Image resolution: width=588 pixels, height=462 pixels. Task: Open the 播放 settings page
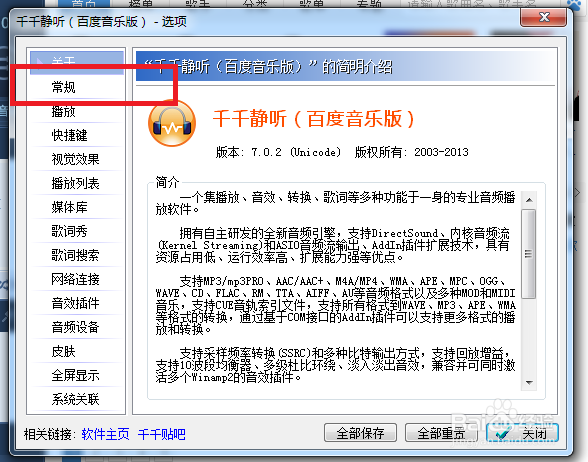pos(77,111)
